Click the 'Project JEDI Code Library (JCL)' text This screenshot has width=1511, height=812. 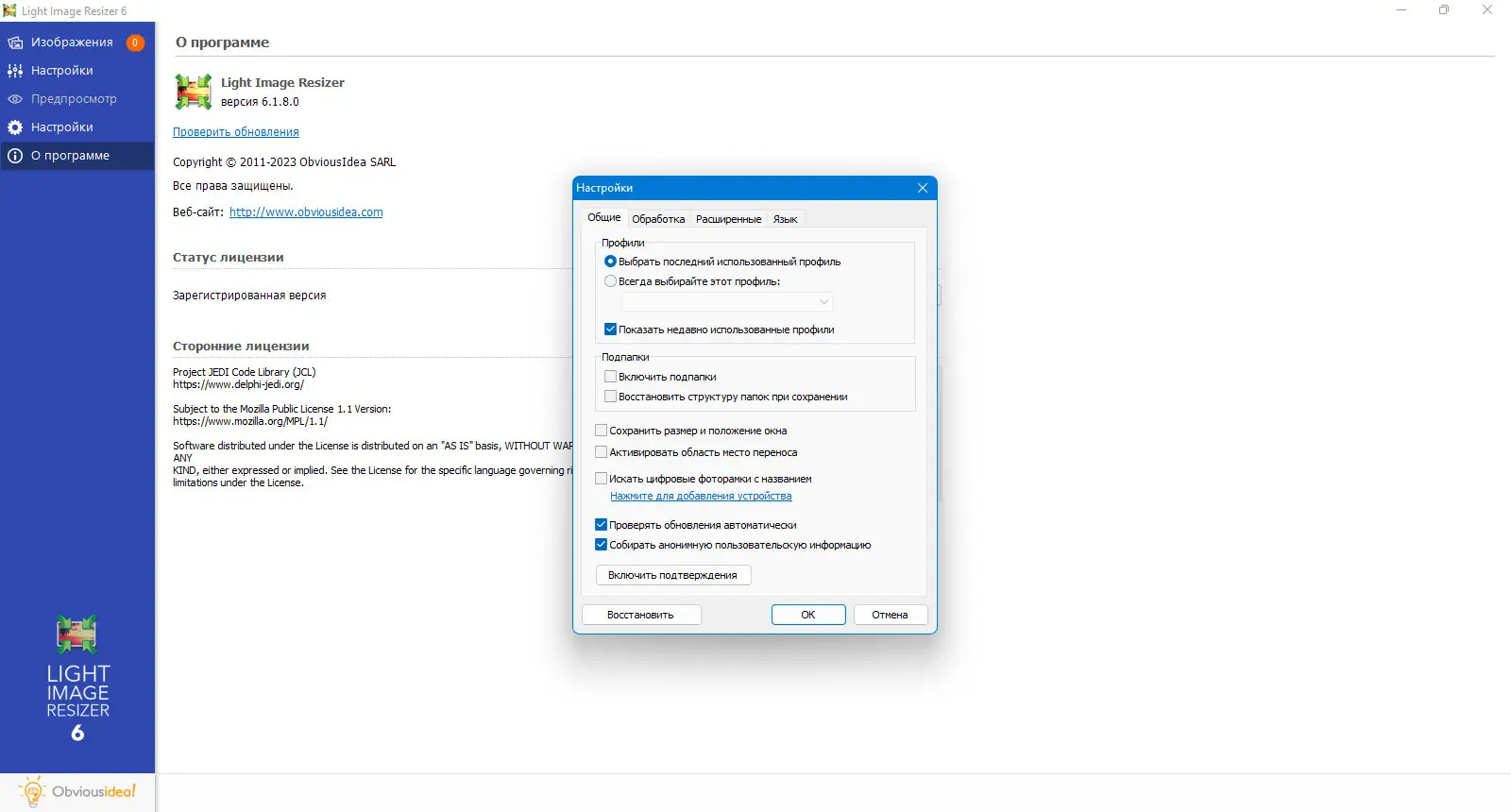coord(245,372)
